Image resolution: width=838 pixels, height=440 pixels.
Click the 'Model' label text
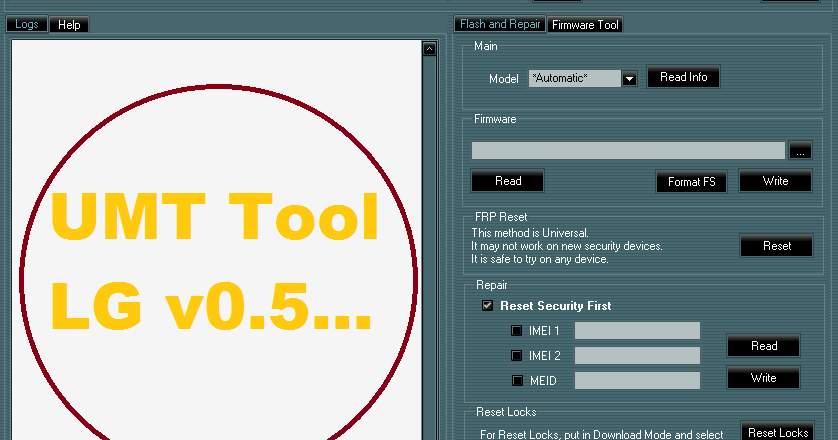coord(503,79)
